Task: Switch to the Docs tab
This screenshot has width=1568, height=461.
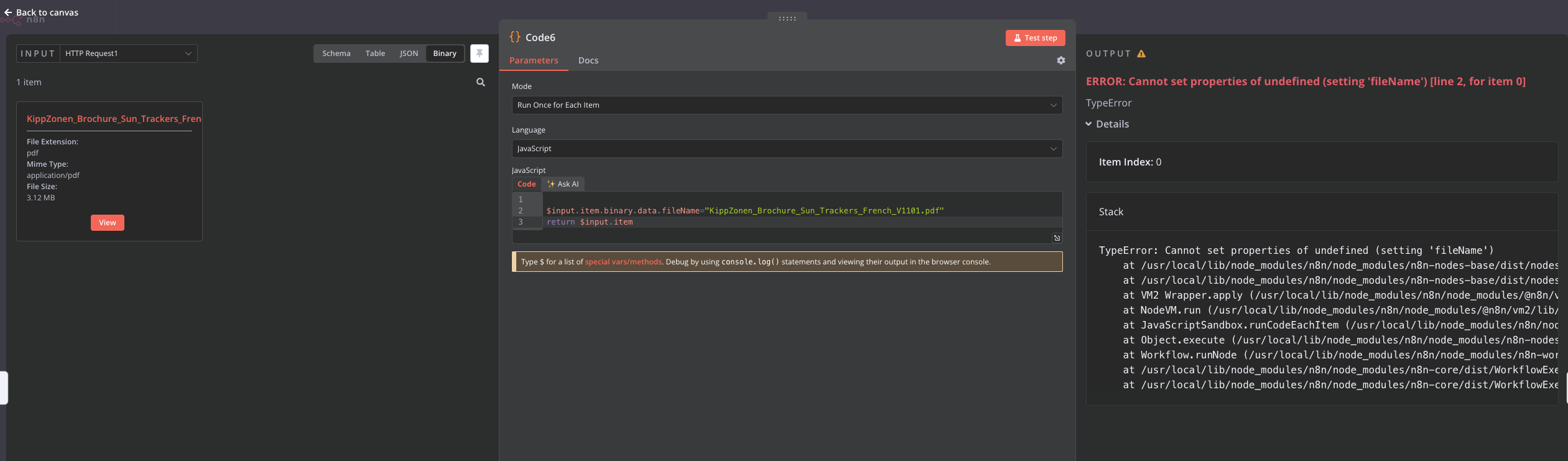Action: tap(588, 60)
